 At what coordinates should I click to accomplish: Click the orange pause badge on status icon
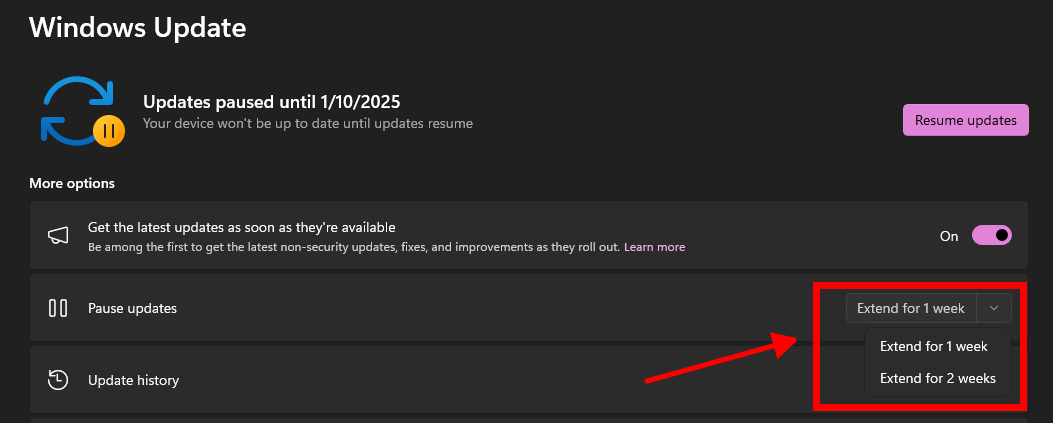coord(108,131)
